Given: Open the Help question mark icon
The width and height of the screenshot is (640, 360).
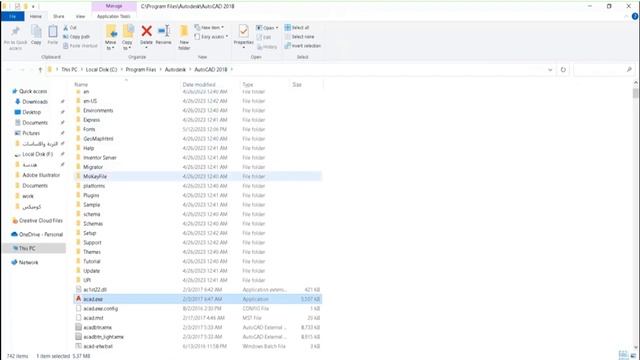Looking at the screenshot, I should click(635, 16).
